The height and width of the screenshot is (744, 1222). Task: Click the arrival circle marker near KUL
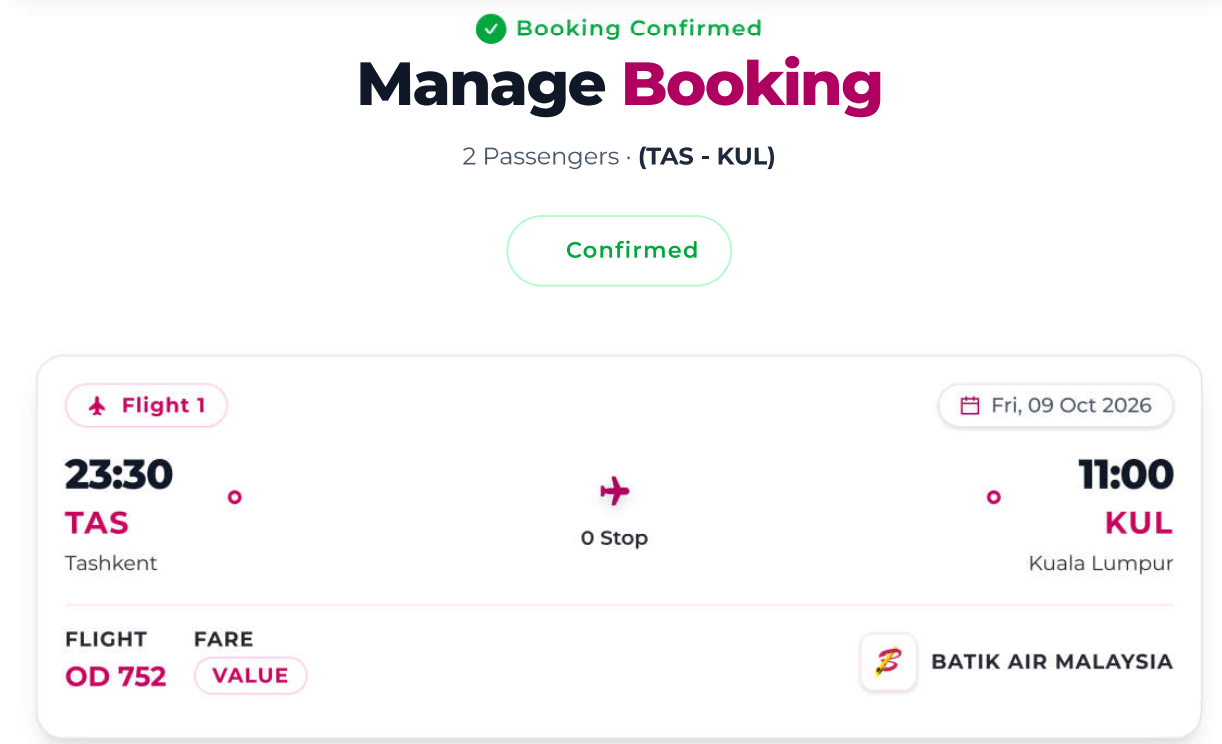pyautogui.click(x=994, y=497)
